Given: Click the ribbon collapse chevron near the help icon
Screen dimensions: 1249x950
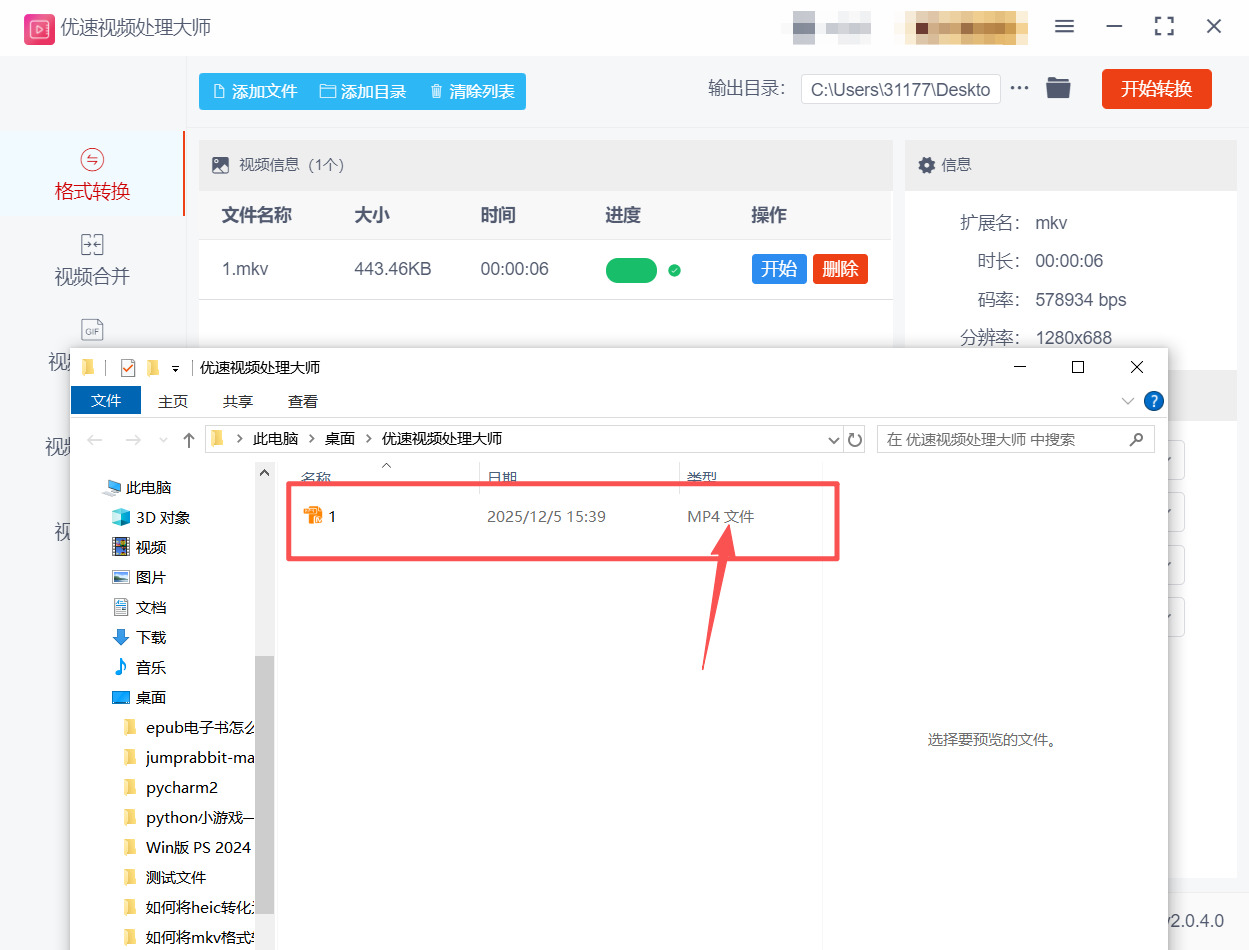Looking at the screenshot, I should click(x=1127, y=400).
